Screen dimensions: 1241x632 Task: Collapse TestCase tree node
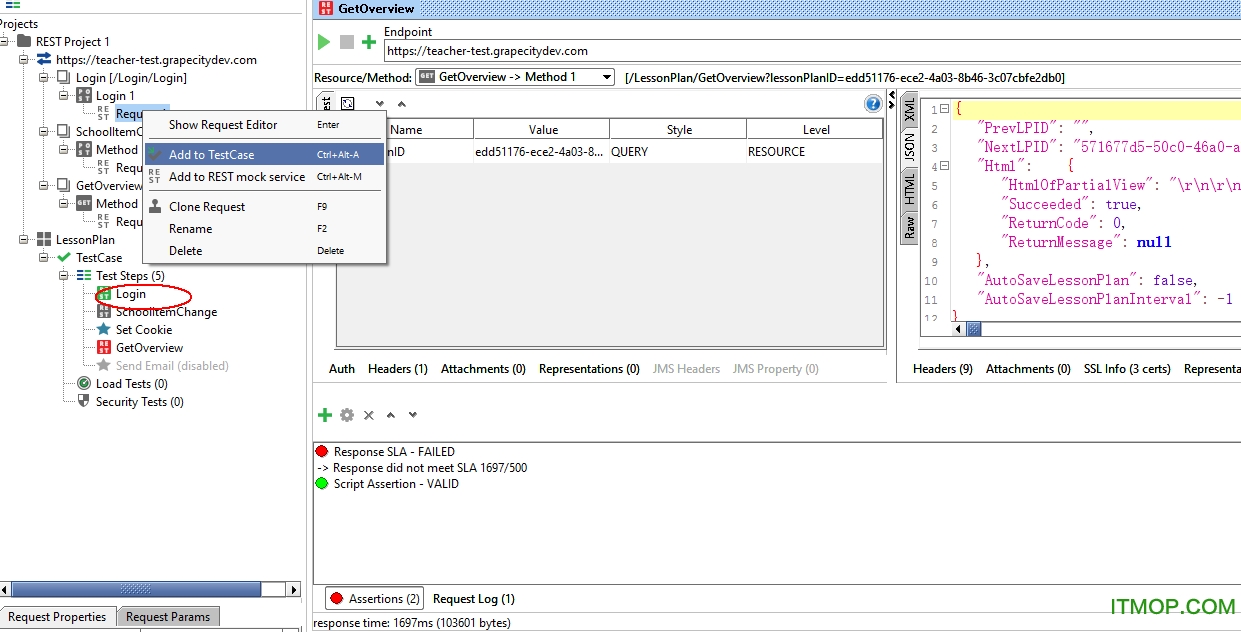(x=45, y=257)
